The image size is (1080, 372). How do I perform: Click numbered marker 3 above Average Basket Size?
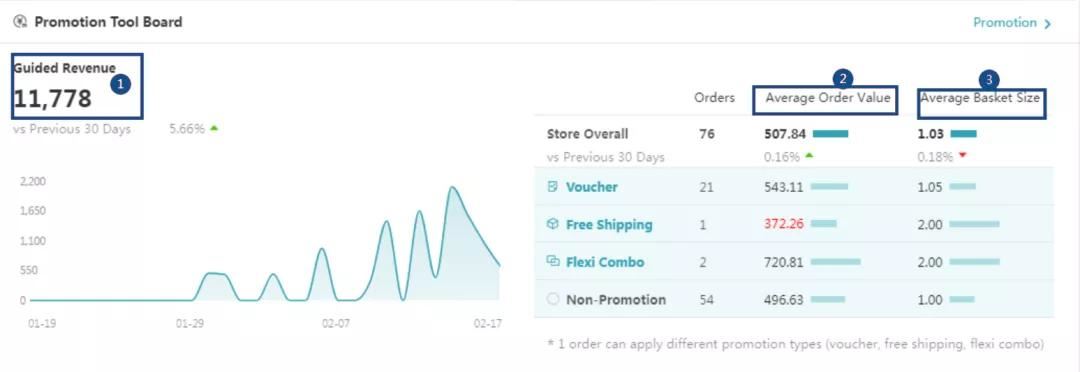pyautogui.click(x=989, y=80)
